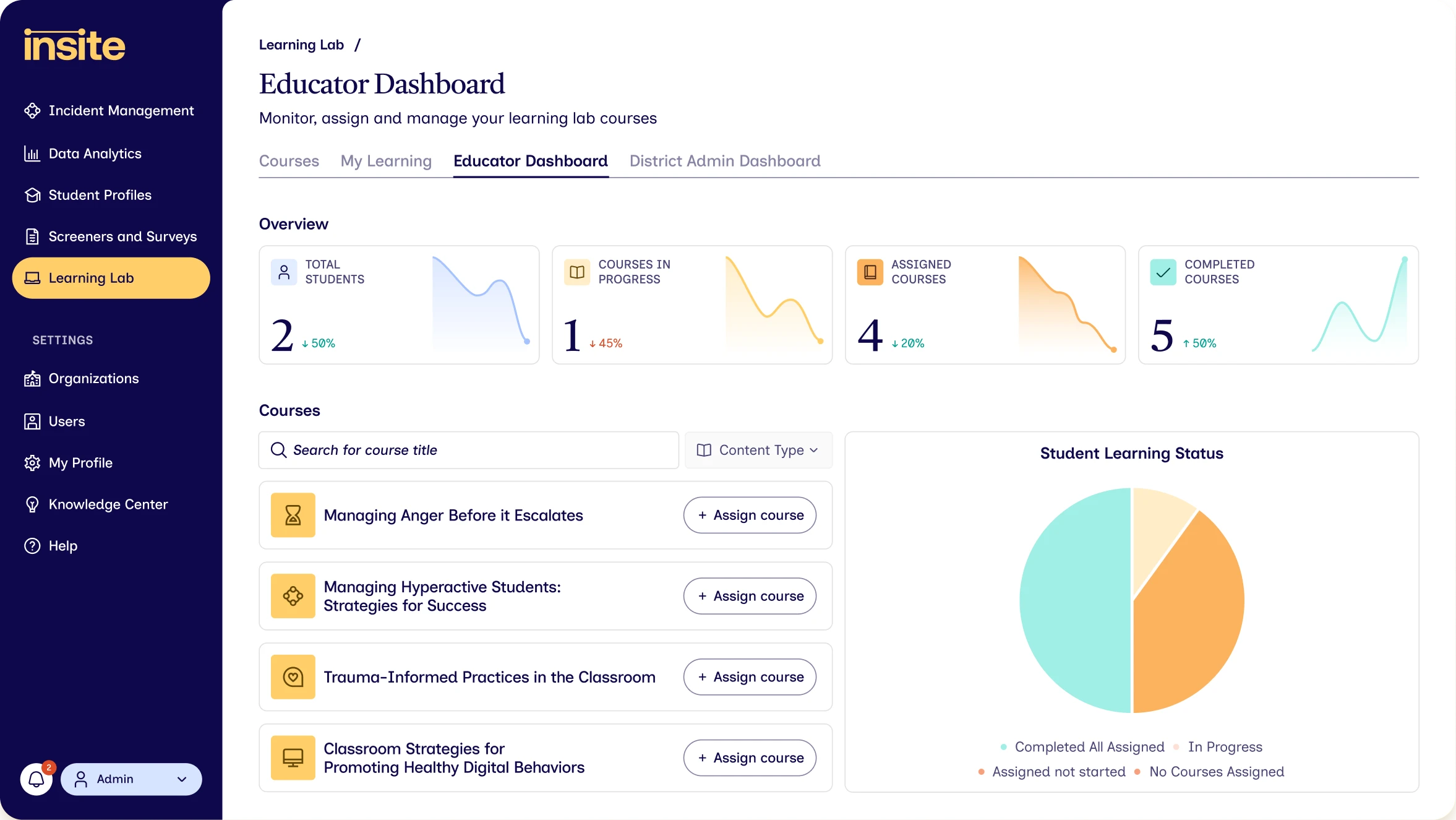The image size is (1456, 820).
Task: Click the Screeners and Surveys document icon
Action: (32, 236)
